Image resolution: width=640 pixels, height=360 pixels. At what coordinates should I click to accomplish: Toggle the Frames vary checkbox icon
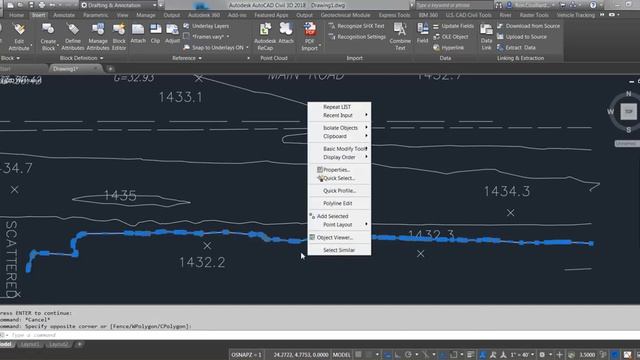coord(186,37)
